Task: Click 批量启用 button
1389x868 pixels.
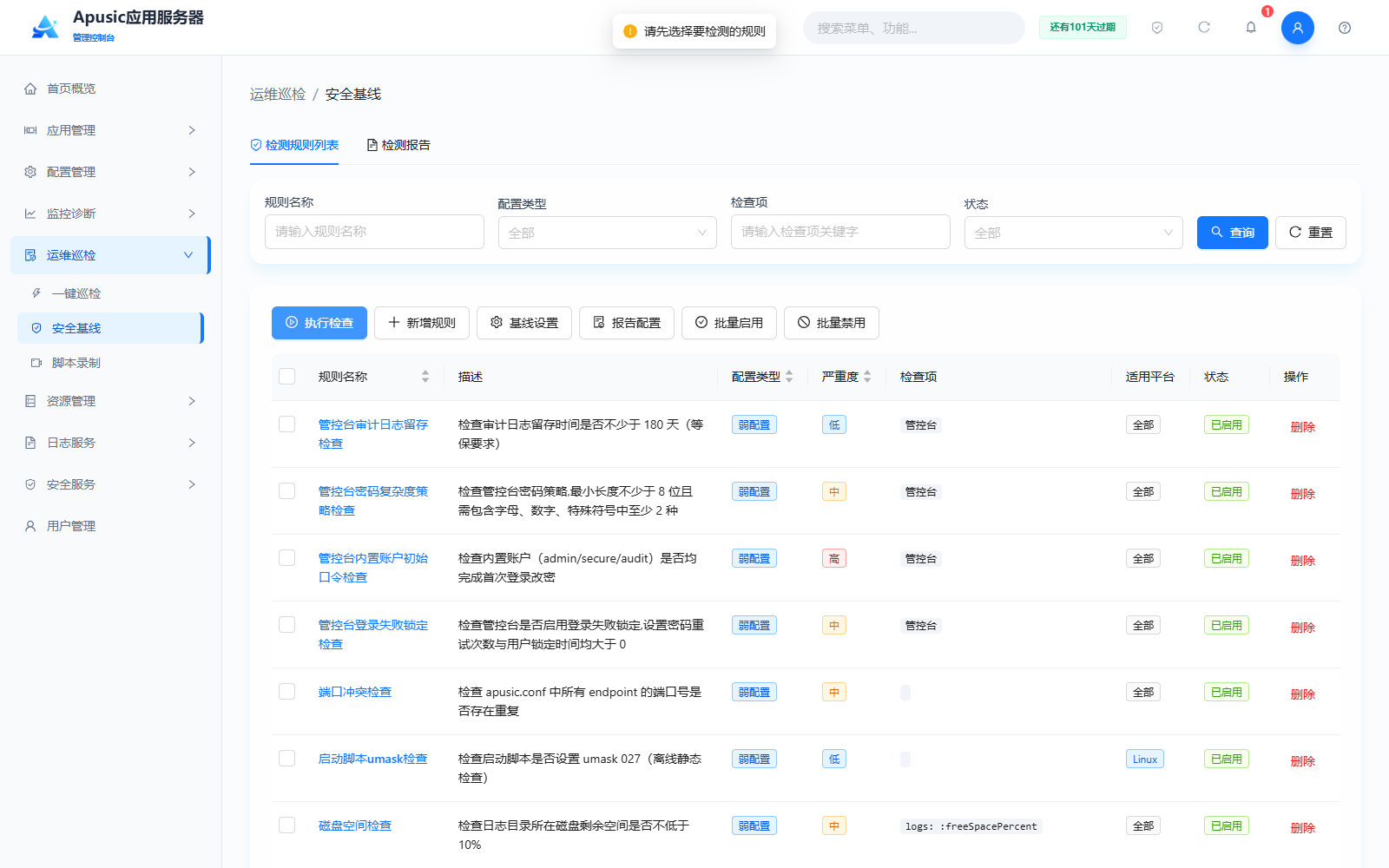Action: tap(729, 323)
